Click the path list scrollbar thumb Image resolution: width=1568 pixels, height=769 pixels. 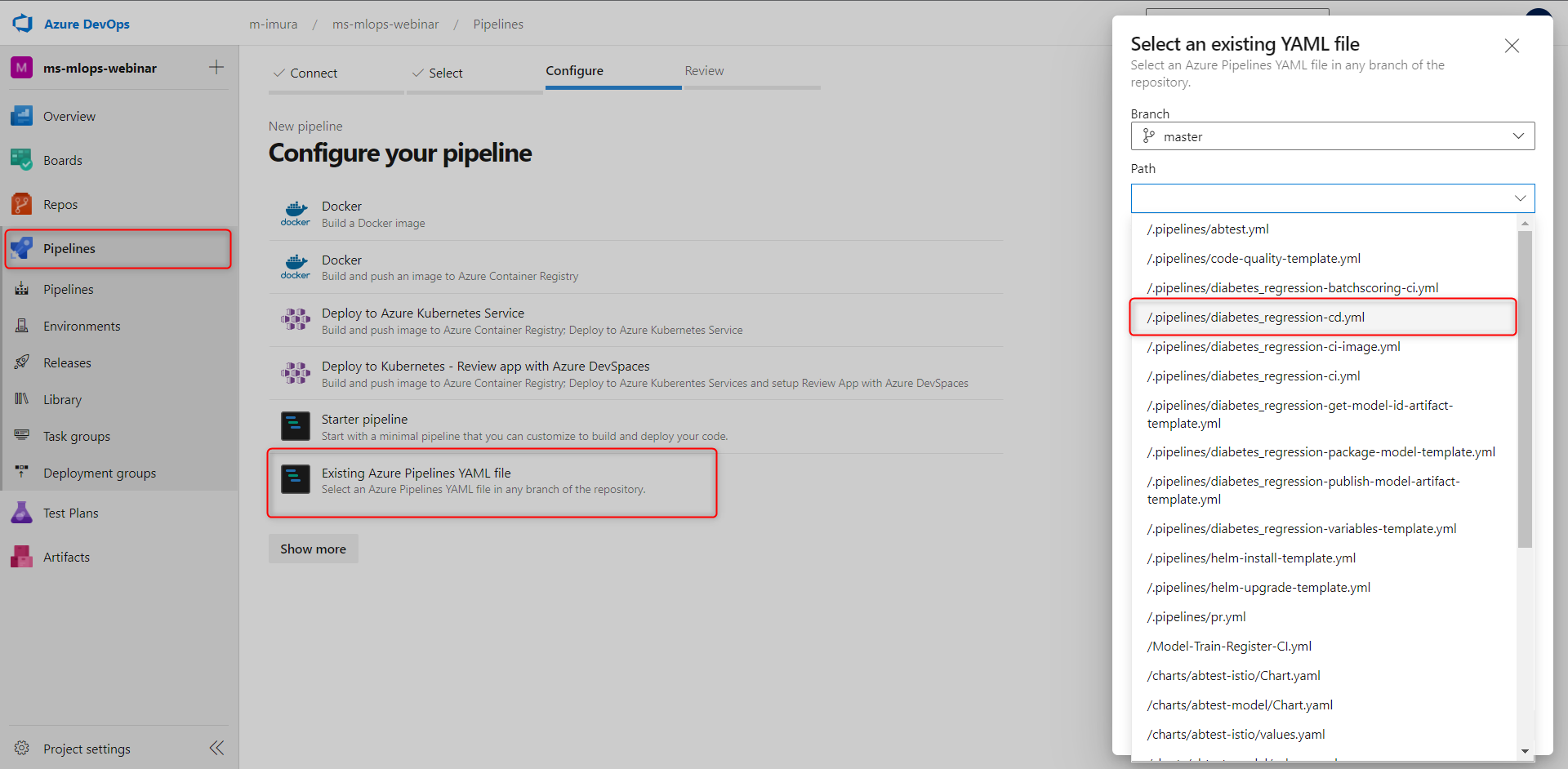[1525, 389]
